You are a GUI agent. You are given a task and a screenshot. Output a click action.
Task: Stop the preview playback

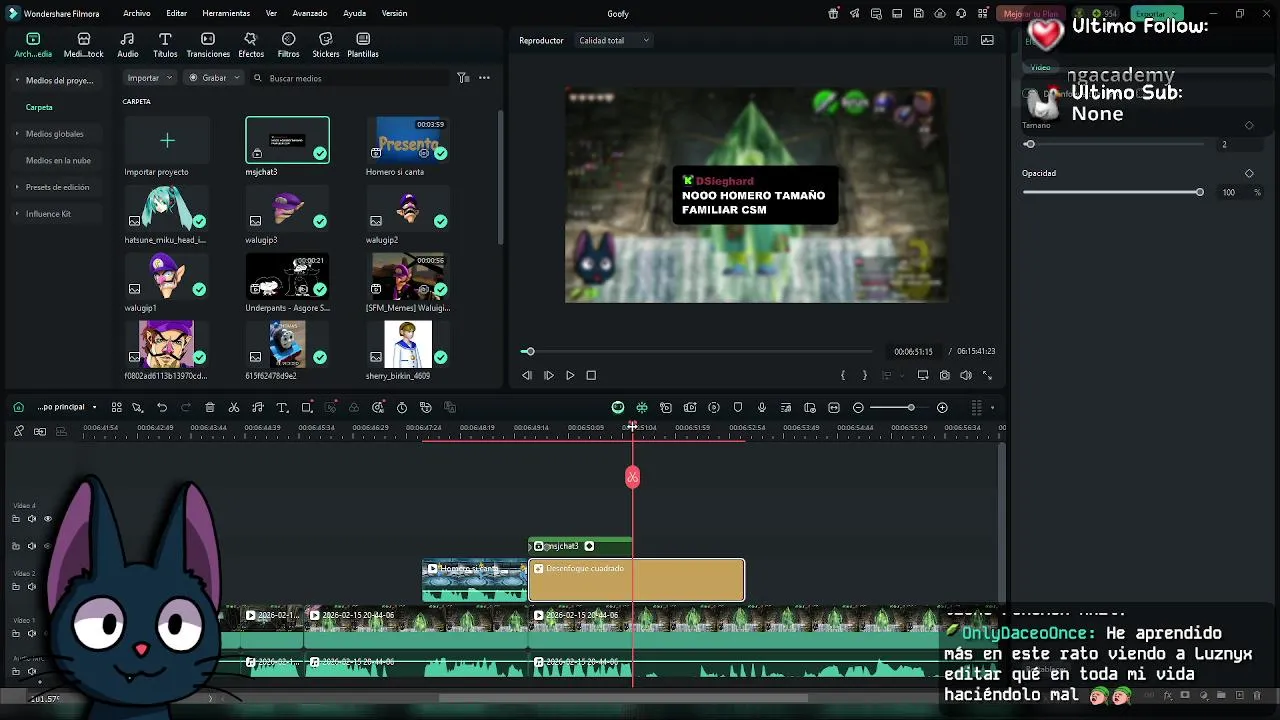(591, 376)
